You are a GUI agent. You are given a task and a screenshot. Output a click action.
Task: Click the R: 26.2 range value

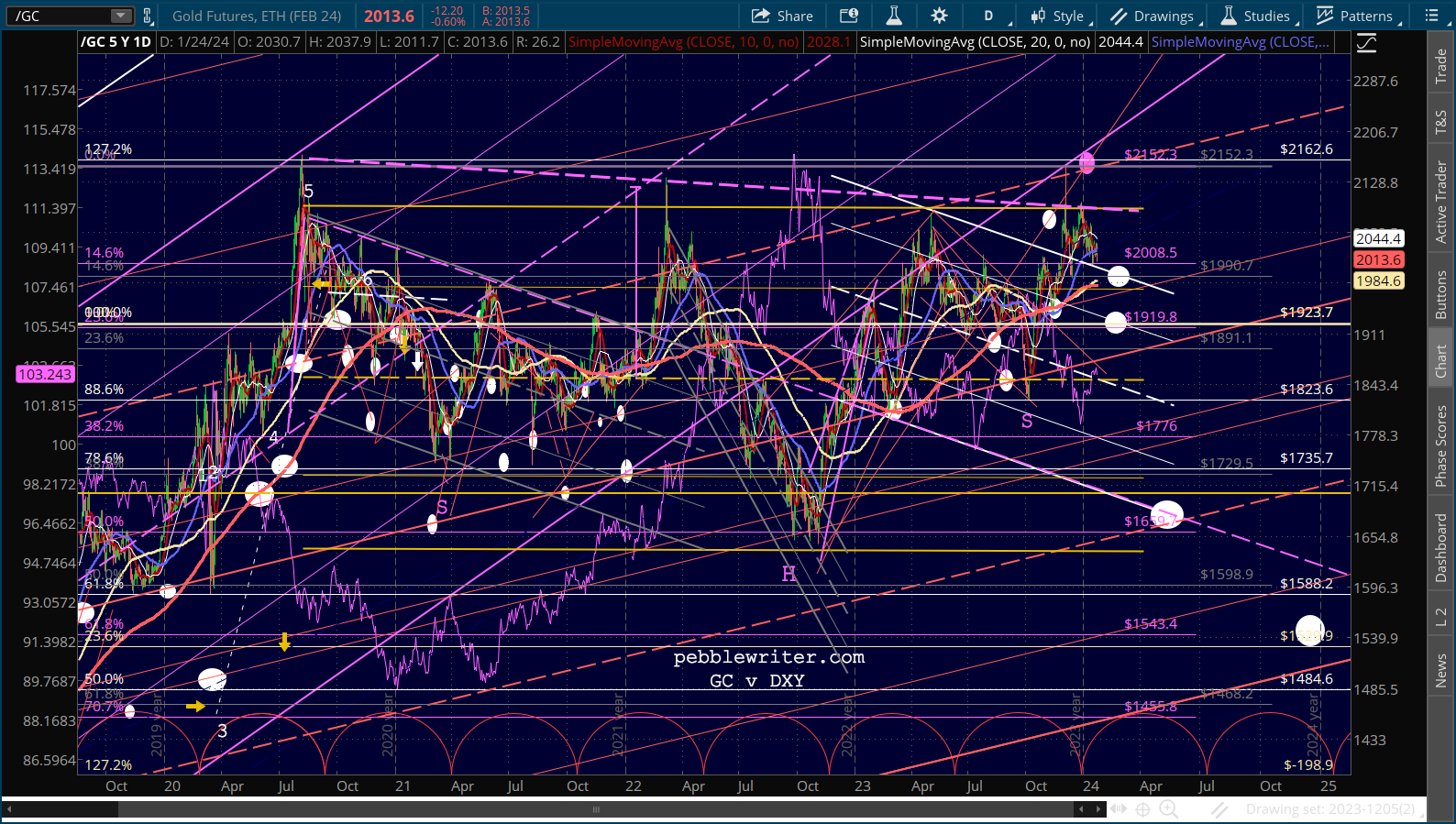click(537, 42)
